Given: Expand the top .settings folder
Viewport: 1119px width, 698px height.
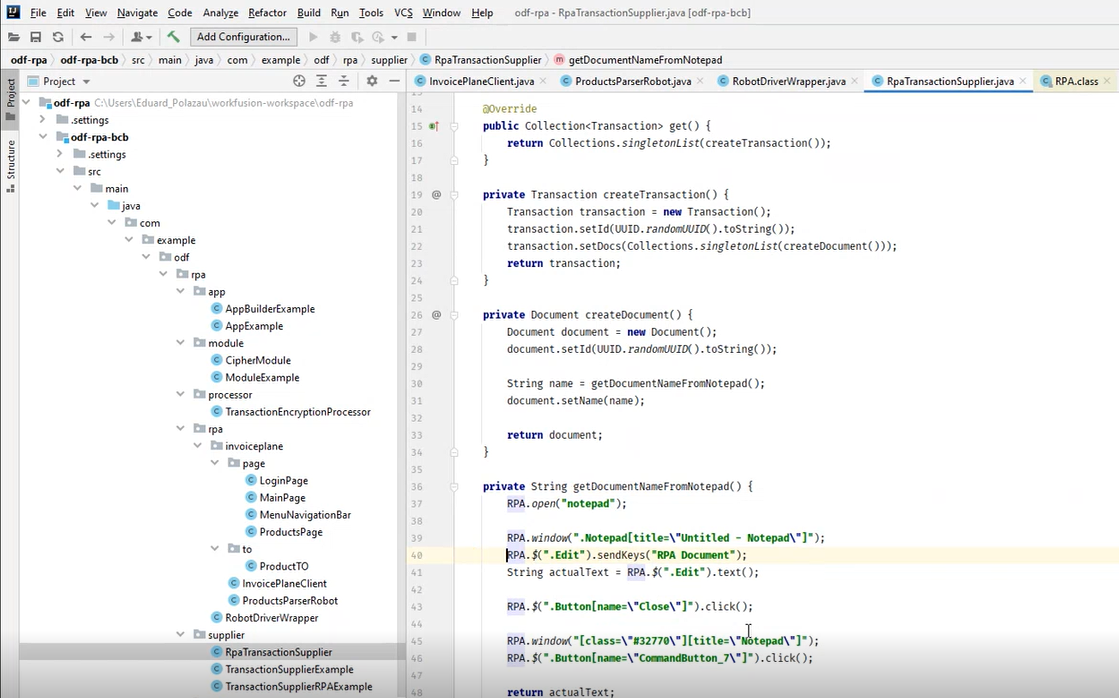Looking at the screenshot, I should tap(44, 120).
